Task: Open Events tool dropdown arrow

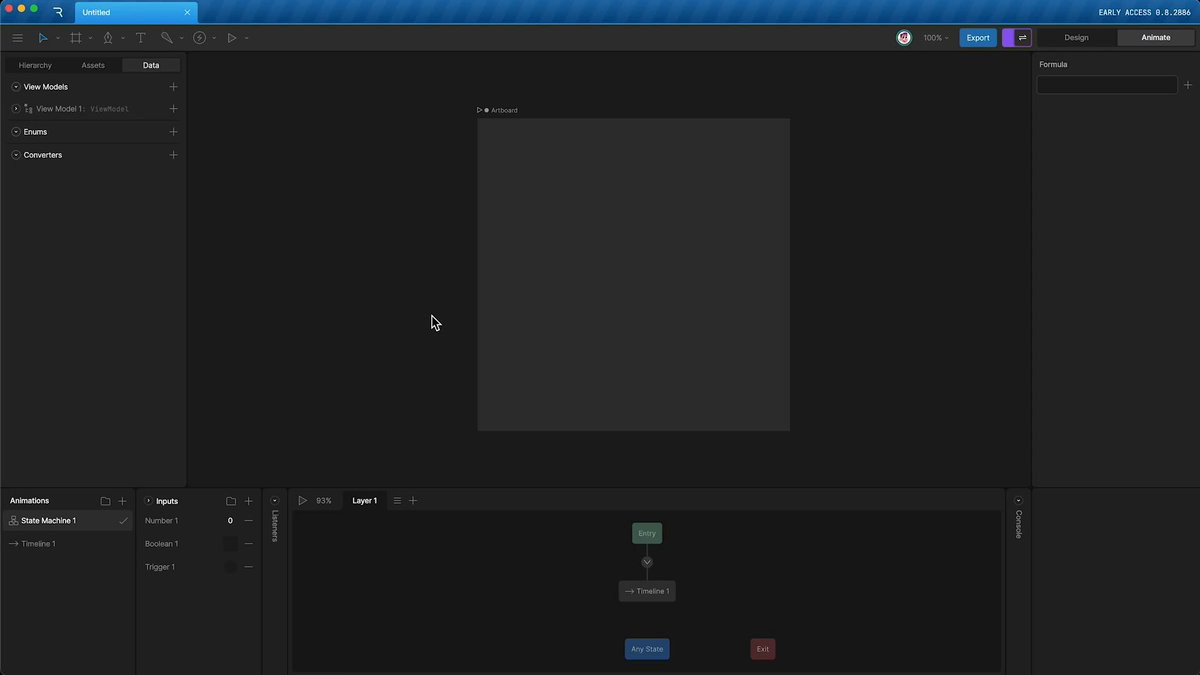Action: pos(214,38)
